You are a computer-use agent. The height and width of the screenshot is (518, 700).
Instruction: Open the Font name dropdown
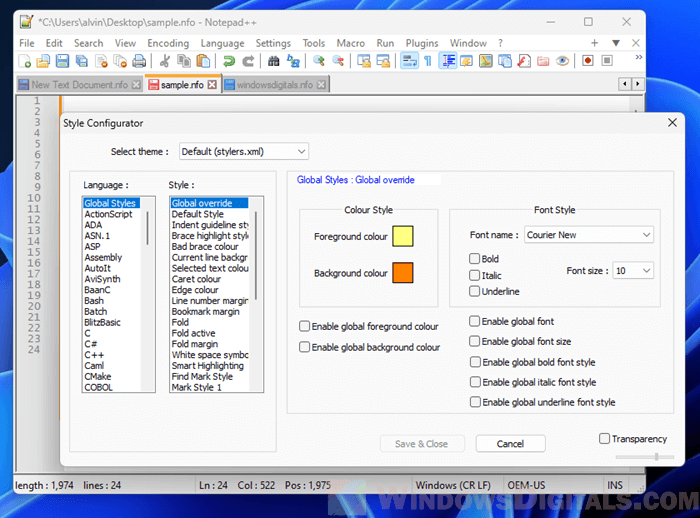tap(589, 235)
